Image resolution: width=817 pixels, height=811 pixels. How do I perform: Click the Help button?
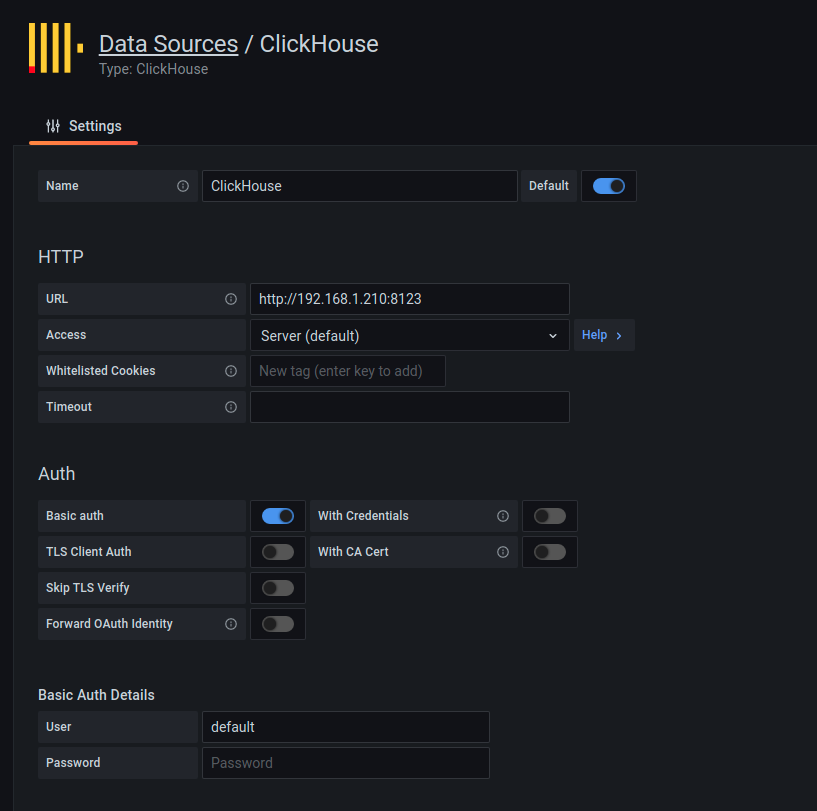tap(603, 334)
